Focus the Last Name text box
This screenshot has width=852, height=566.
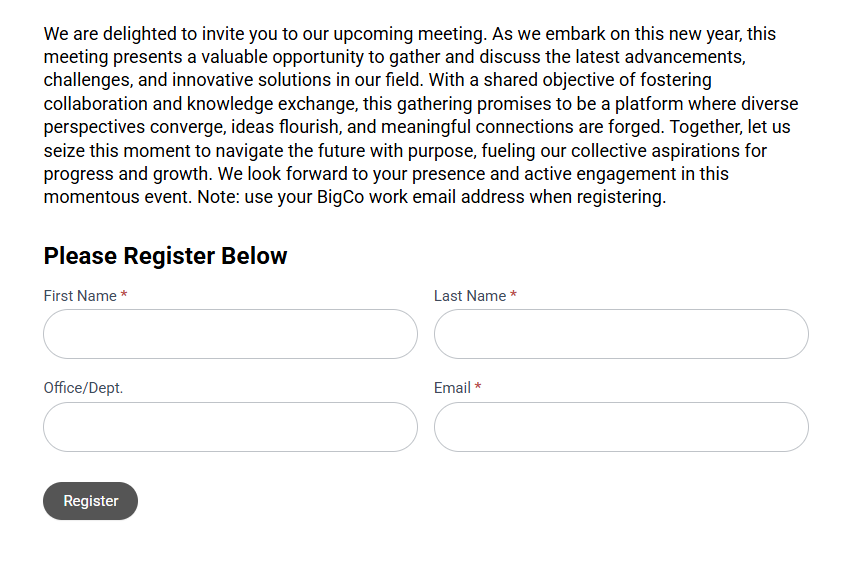621,334
